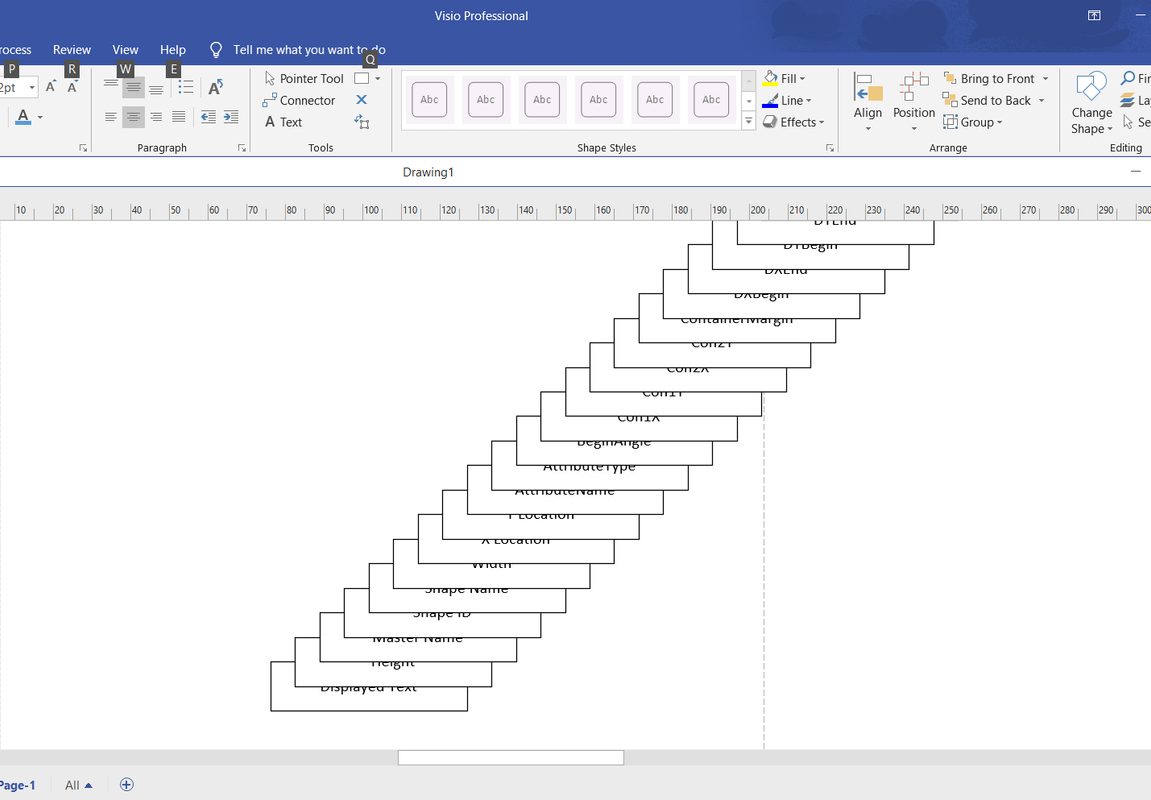This screenshot has width=1151, height=800.
Task: Click Bring to Front
Action: click(x=990, y=79)
